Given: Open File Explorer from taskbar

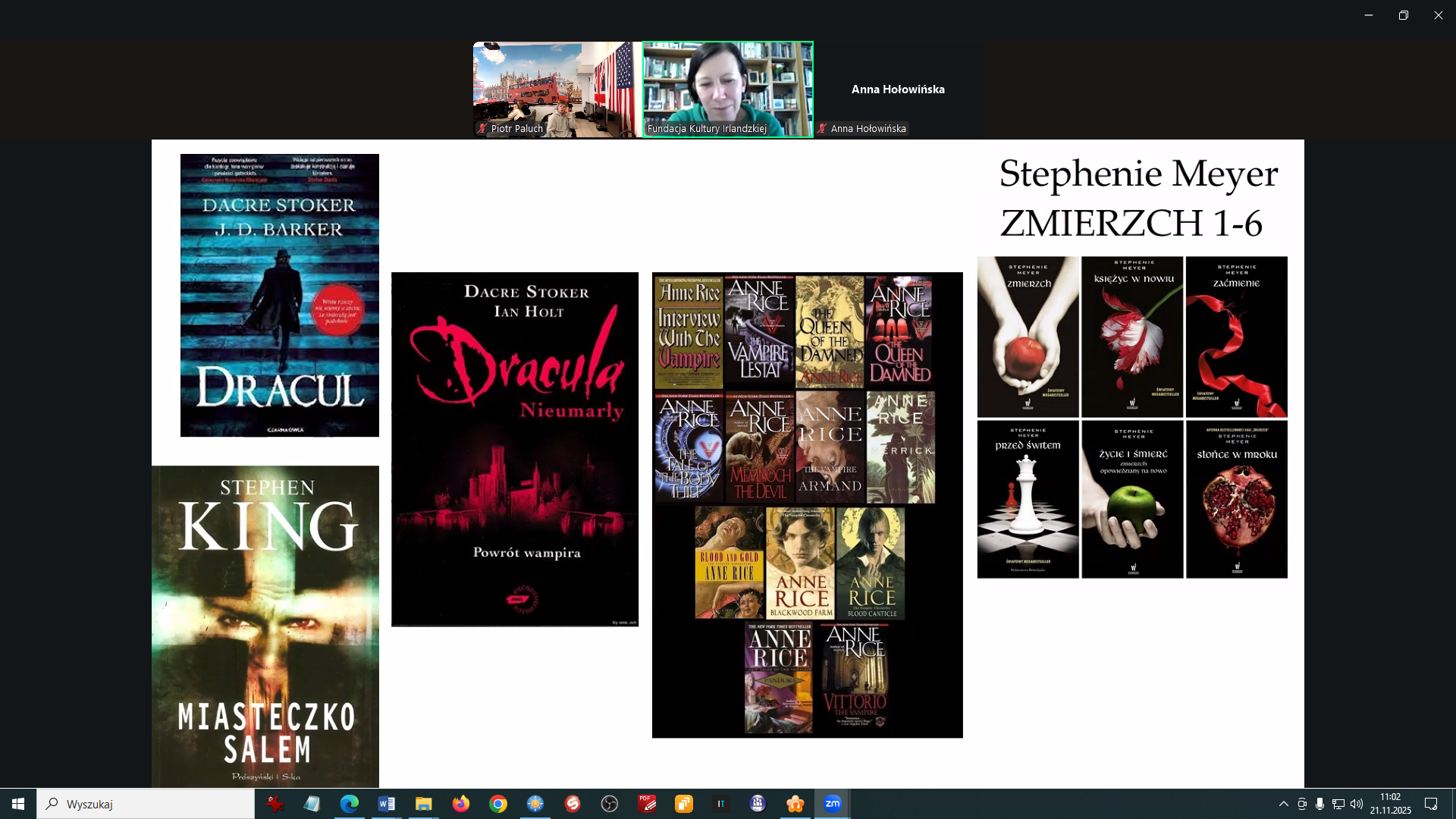Looking at the screenshot, I should click(x=423, y=804).
